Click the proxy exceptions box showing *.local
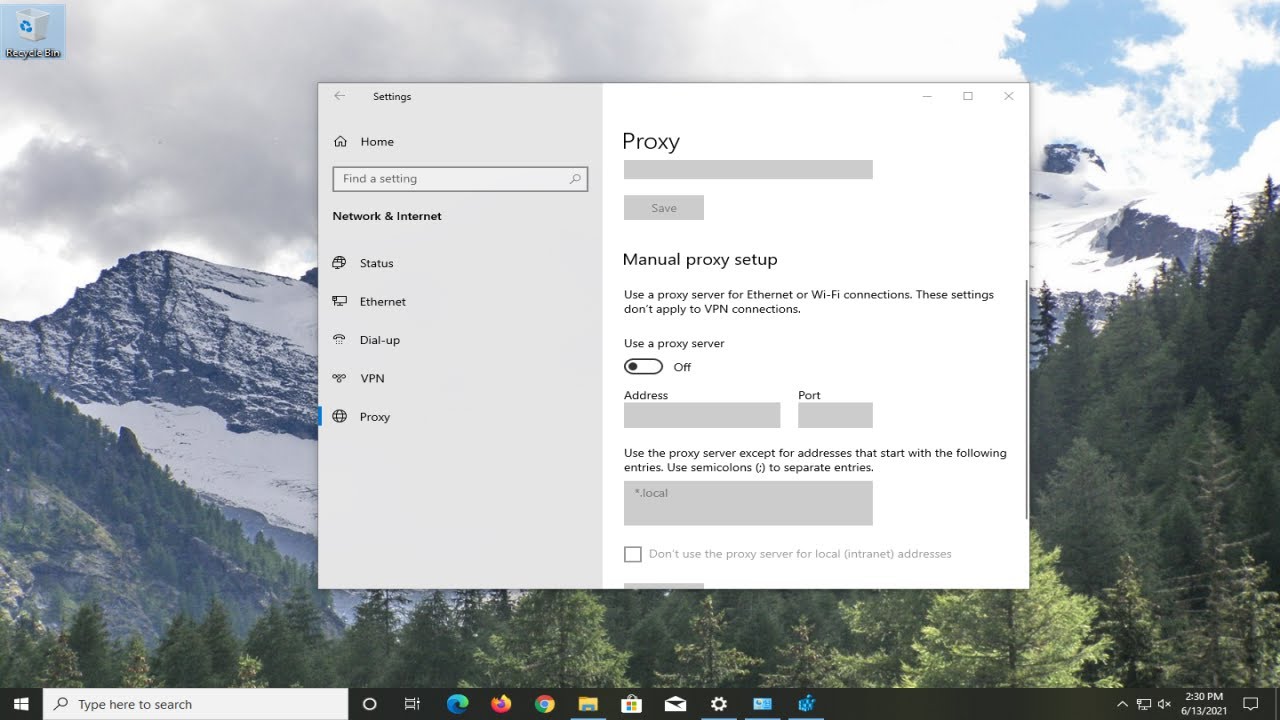This screenshot has width=1280, height=720. [748, 503]
